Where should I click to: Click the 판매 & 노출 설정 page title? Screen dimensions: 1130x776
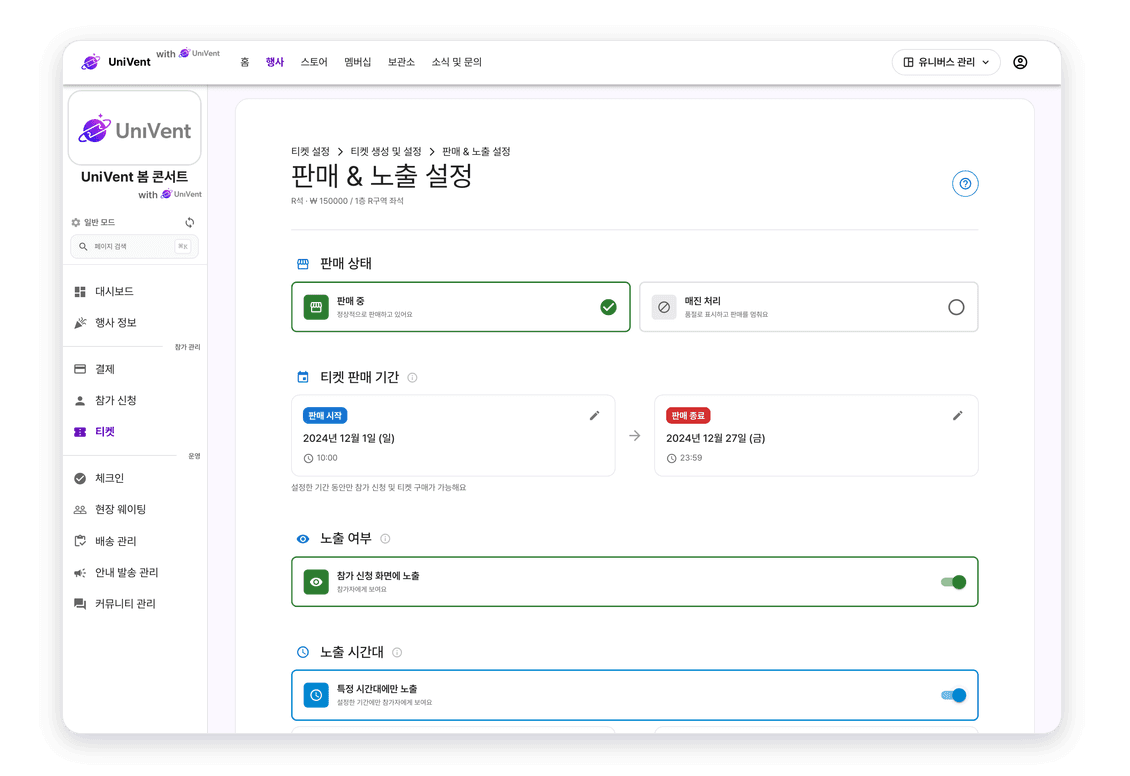coord(382,176)
